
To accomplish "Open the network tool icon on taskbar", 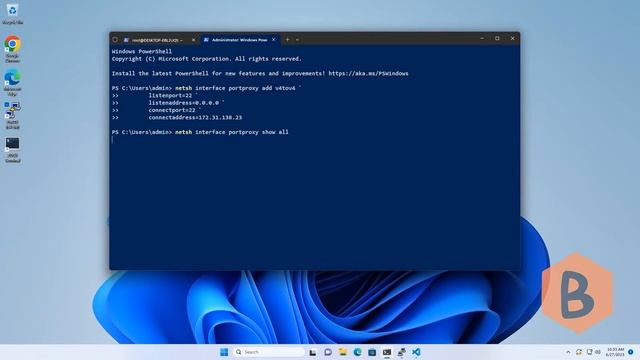I will click(402, 352).
